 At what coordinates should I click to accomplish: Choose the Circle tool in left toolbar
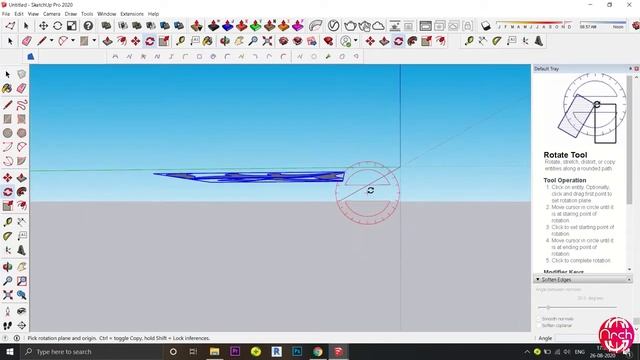[x=7, y=133]
